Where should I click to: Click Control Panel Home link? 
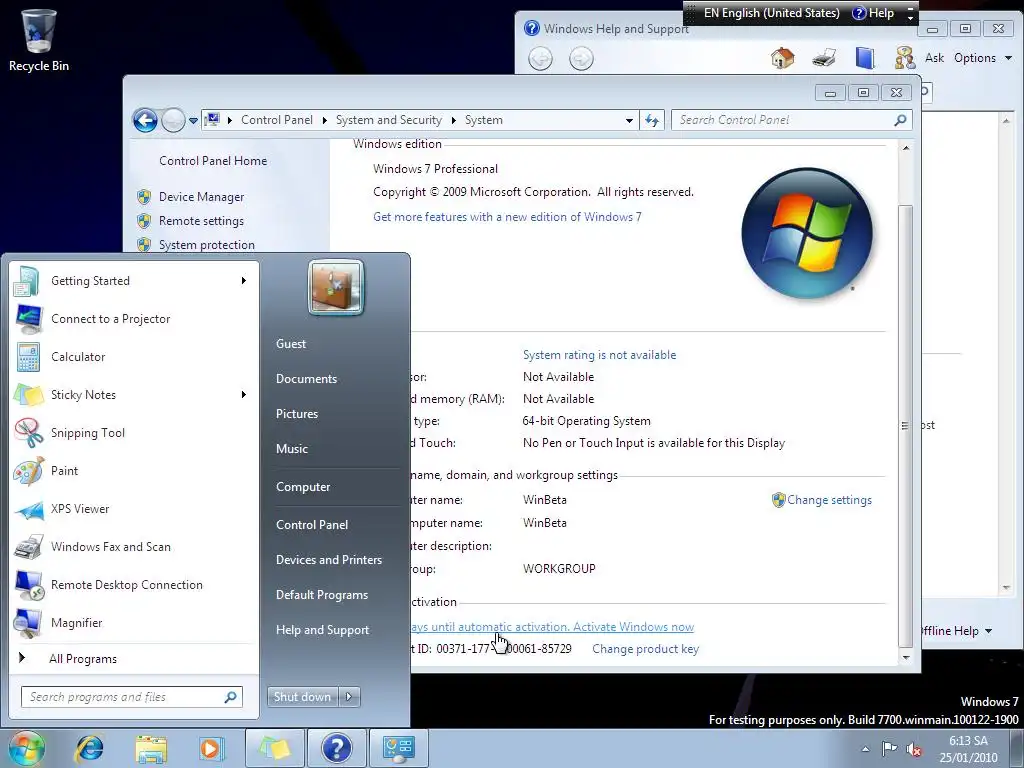click(213, 161)
